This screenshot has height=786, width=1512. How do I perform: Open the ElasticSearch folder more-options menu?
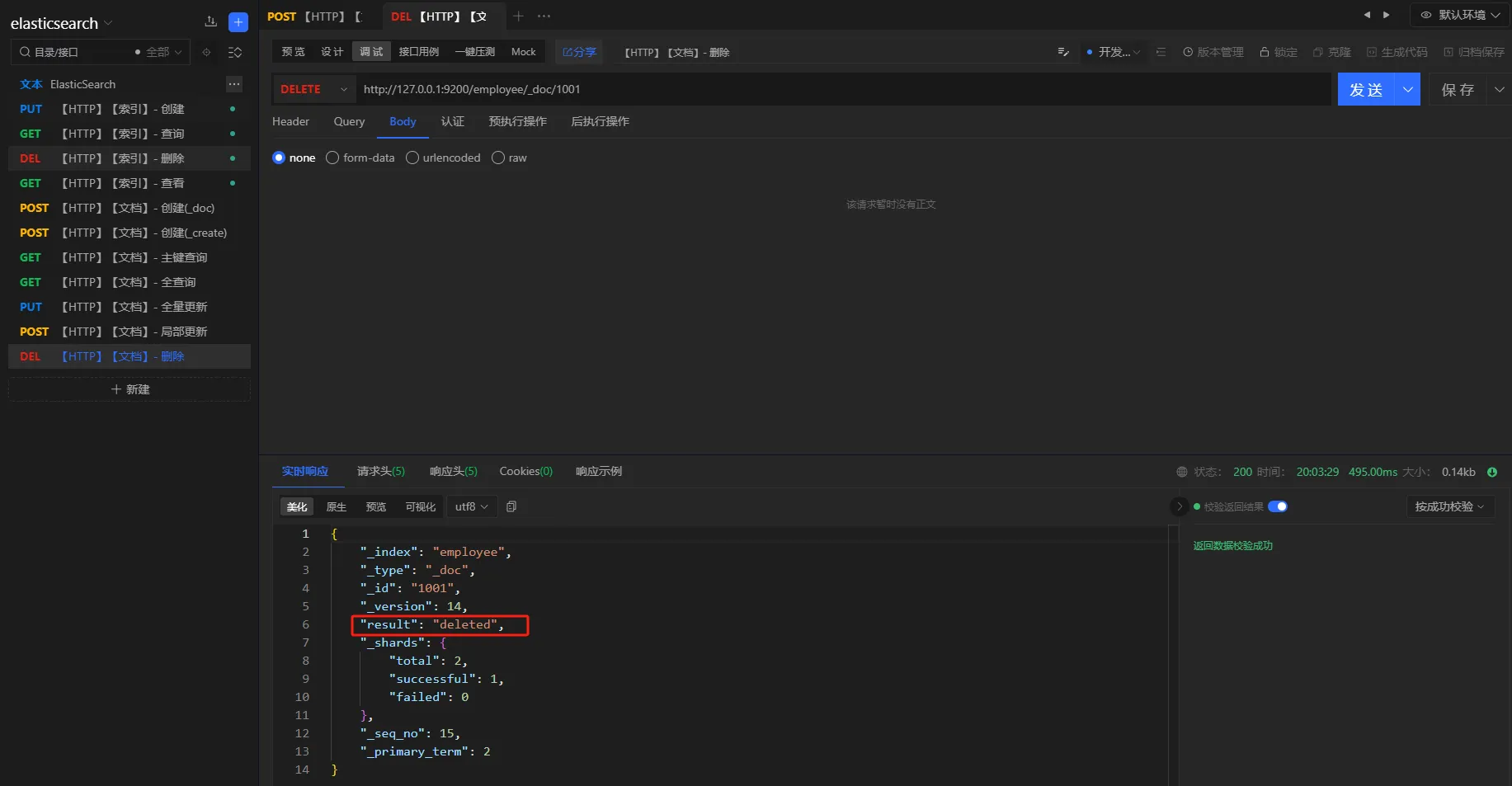point(234,84)
